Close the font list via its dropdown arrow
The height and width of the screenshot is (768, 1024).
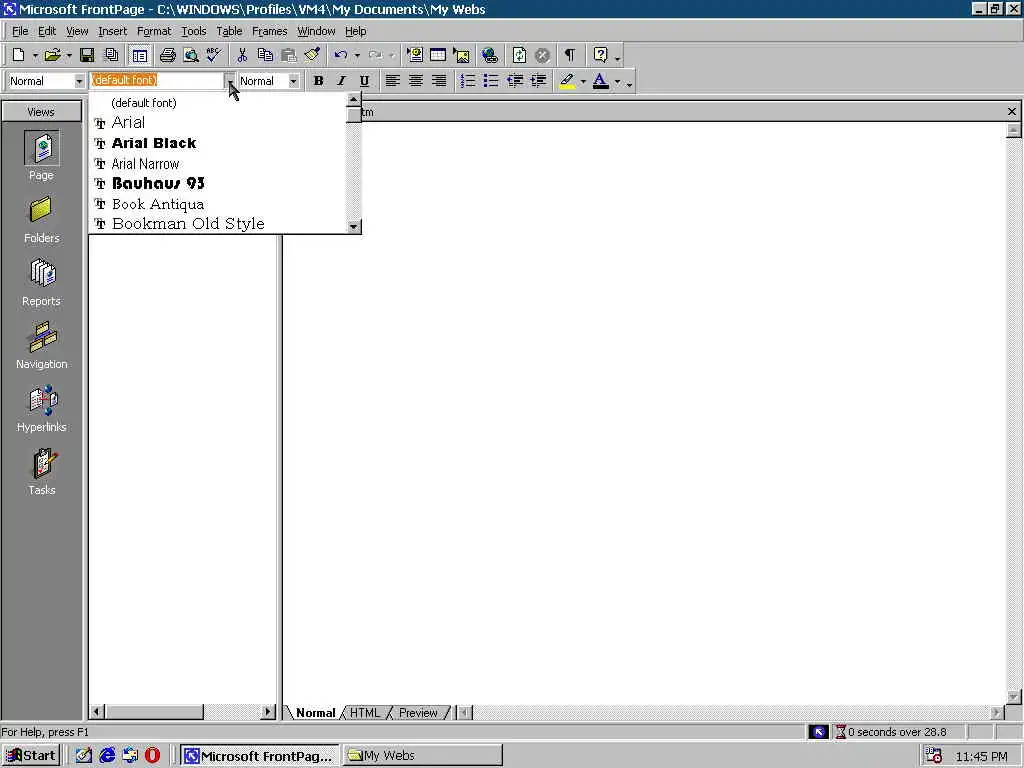pos(230,81)
